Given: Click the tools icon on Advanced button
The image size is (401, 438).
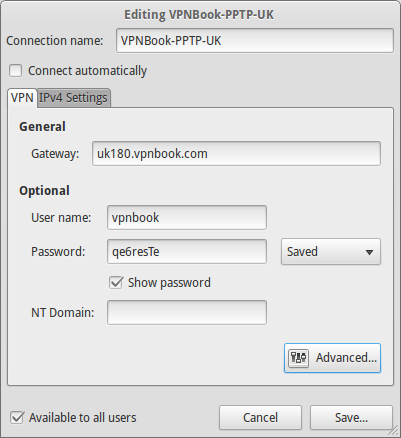Looking at the screenshot, I should coord(298,358).
